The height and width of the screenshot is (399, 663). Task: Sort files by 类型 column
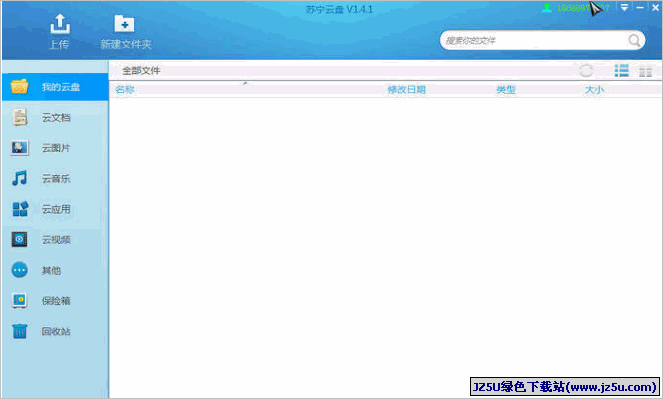point(506,90)
